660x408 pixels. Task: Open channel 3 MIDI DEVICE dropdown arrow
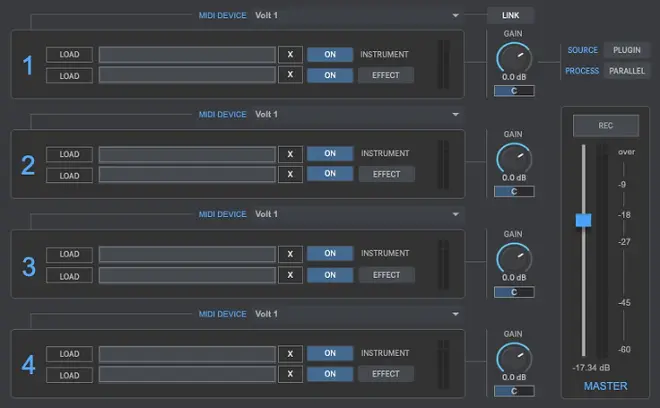pyautogui.click(x=455, y=214)
